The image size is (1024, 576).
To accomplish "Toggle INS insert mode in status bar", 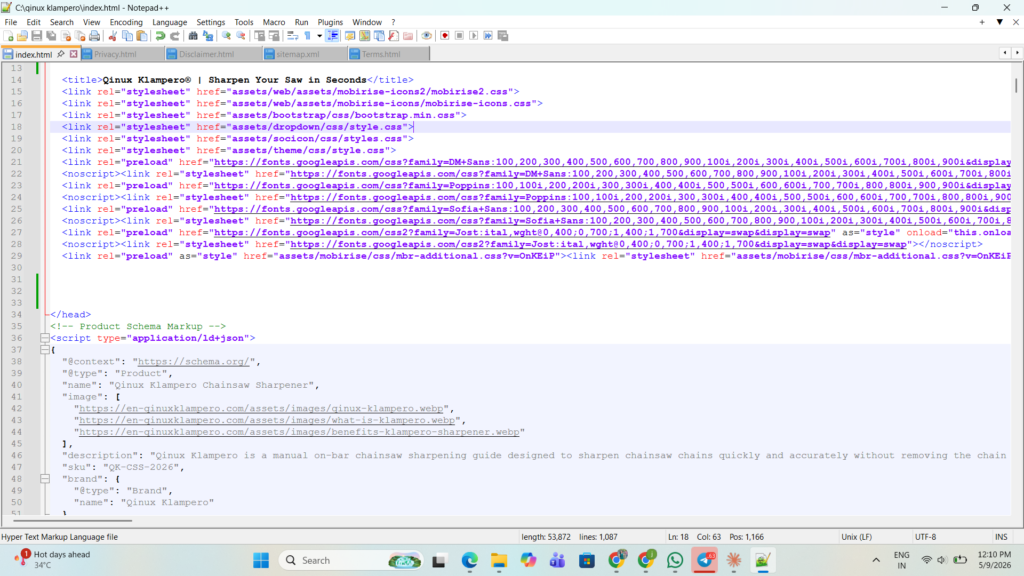I will pyautogui.click(x=1001, y=537).
